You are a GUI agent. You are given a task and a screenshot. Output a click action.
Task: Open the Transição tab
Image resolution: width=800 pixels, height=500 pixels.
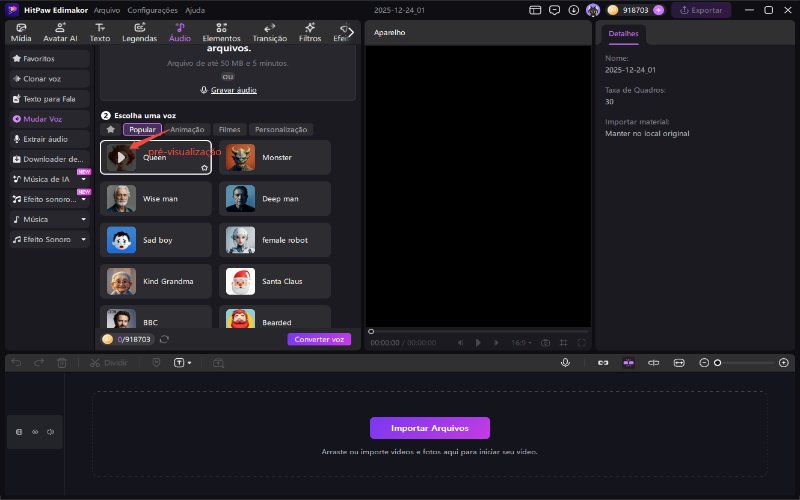(x=269, y=33)
